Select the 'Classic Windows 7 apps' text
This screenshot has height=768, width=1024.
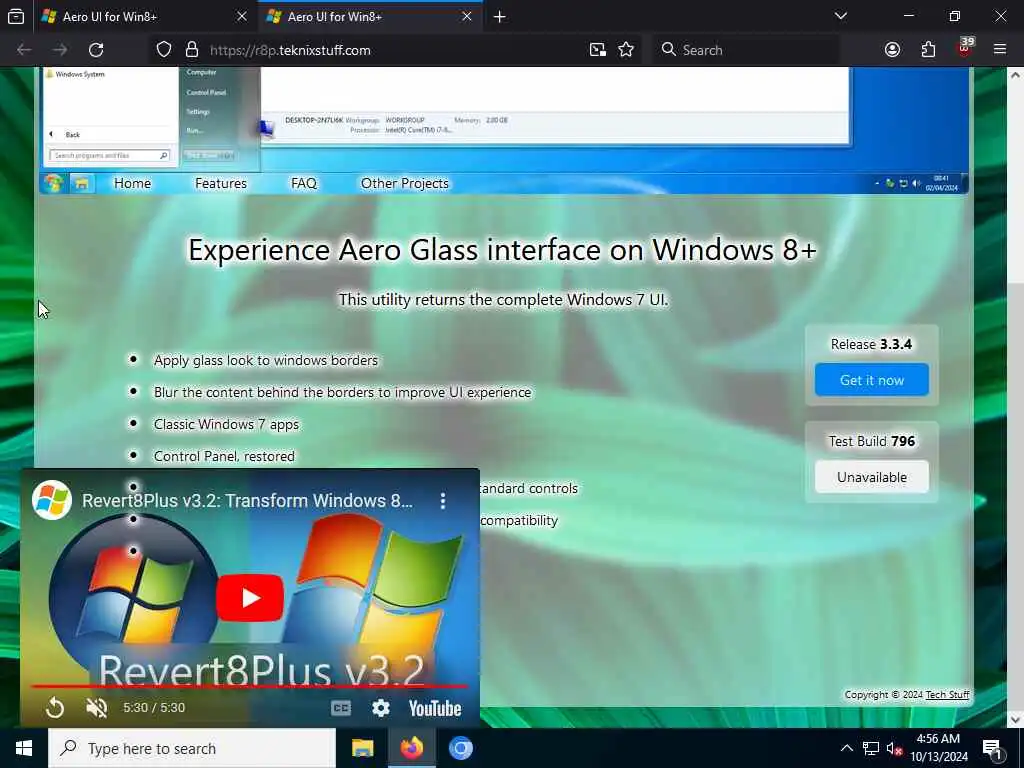(x=226, y=424)
